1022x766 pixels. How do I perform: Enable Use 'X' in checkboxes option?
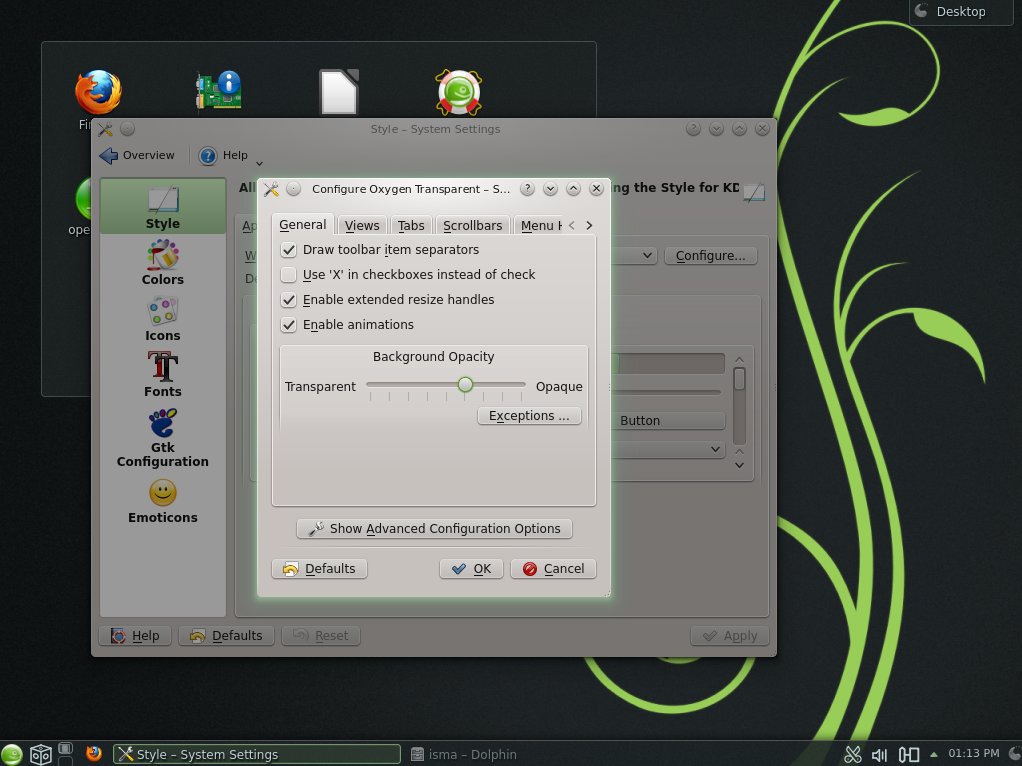click(x=288, y=274)
